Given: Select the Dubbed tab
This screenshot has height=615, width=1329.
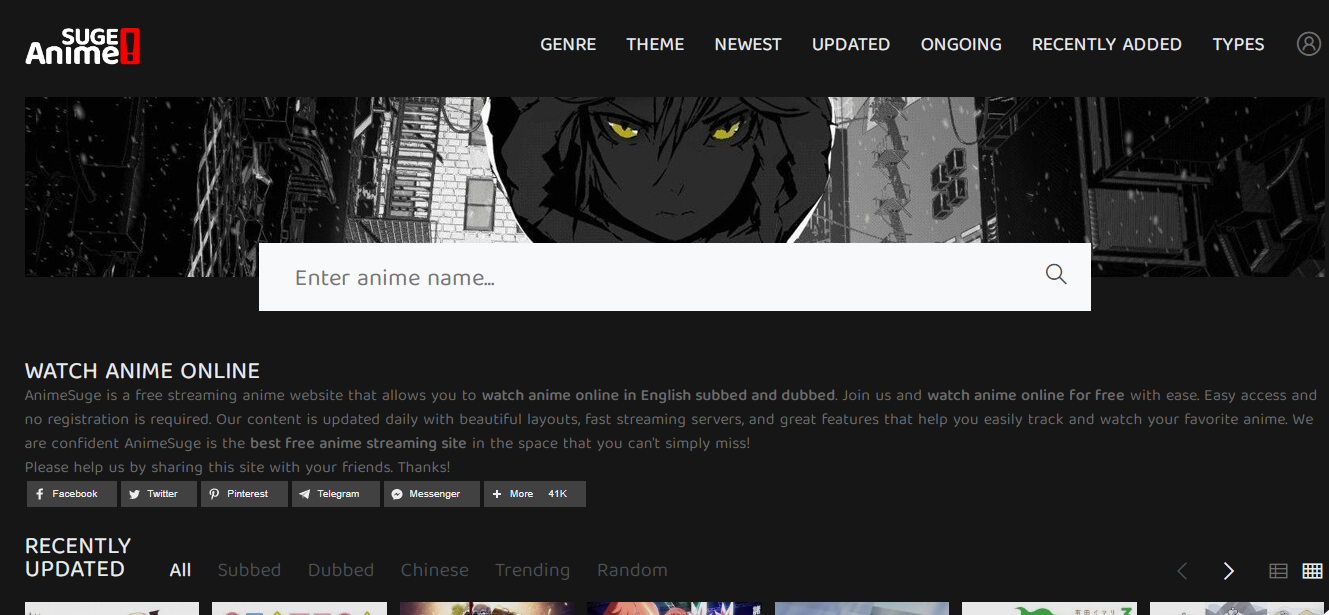Looking at the screenshot, I should [341, 570].
